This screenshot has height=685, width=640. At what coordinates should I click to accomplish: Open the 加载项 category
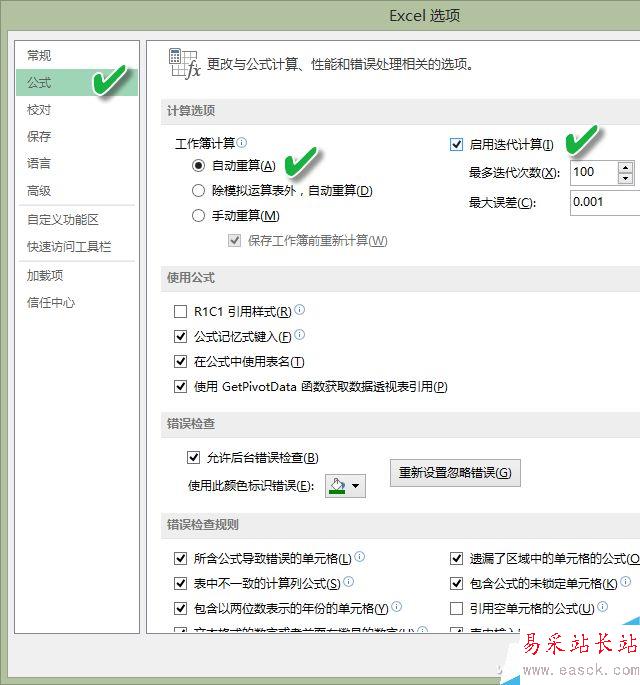tap(76, 275)
